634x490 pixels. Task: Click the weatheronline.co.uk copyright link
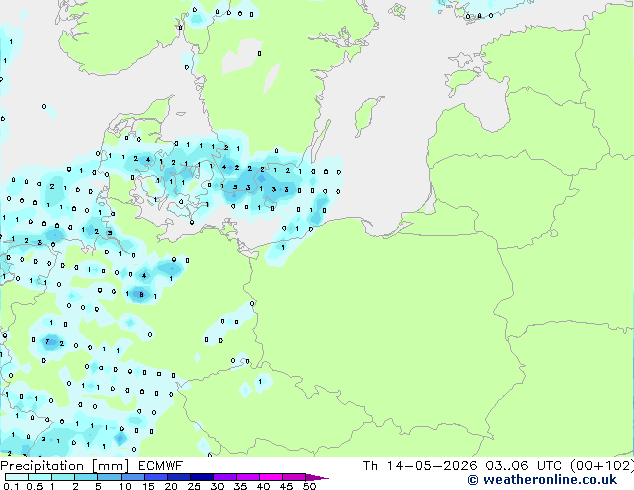tap(542, 480)
